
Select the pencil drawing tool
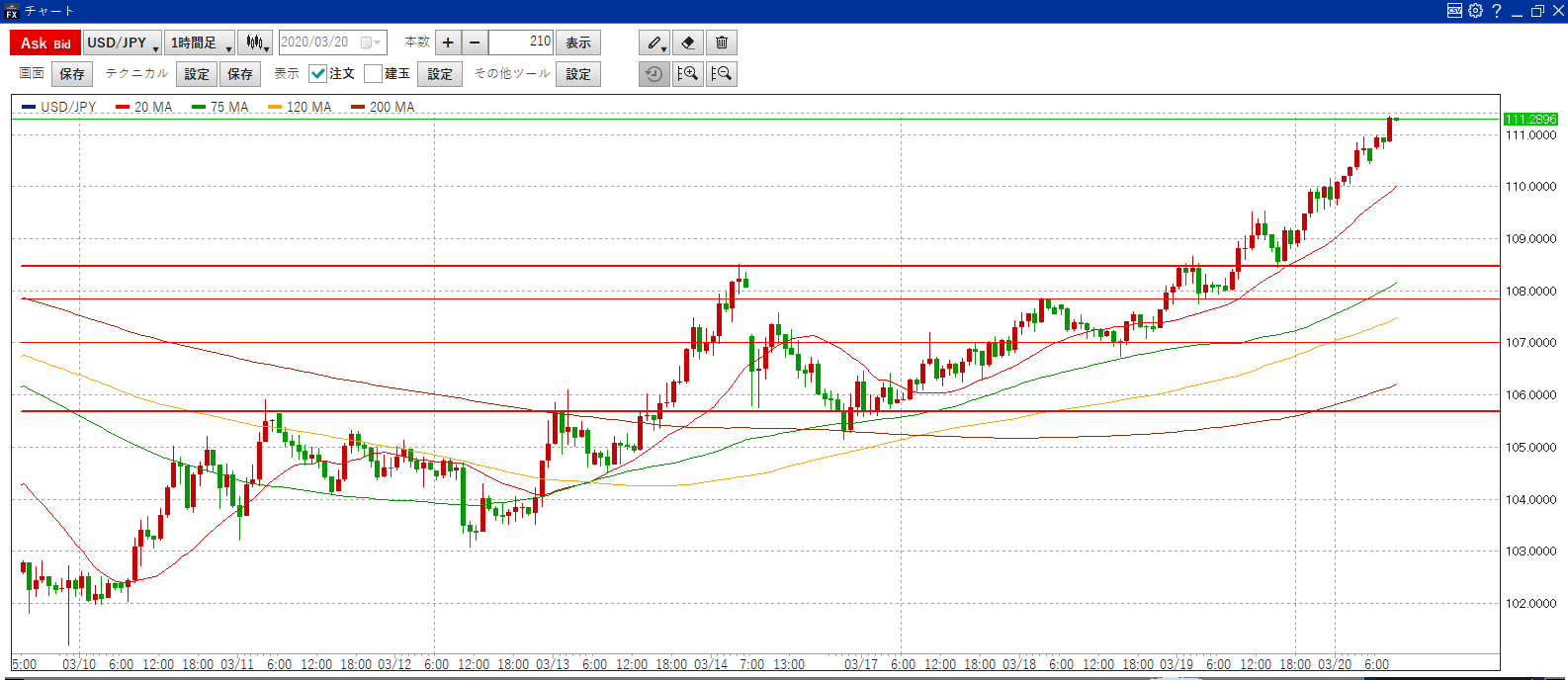pyautogui.click(x=654, y=42)
